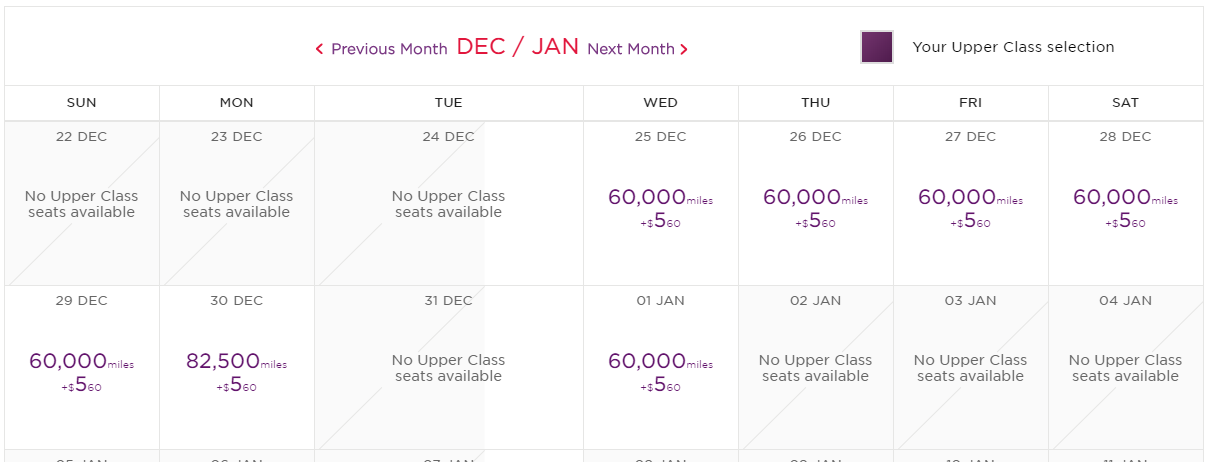
Task: Click the unavailable 03 JAN cell
Action: (971, 368)
